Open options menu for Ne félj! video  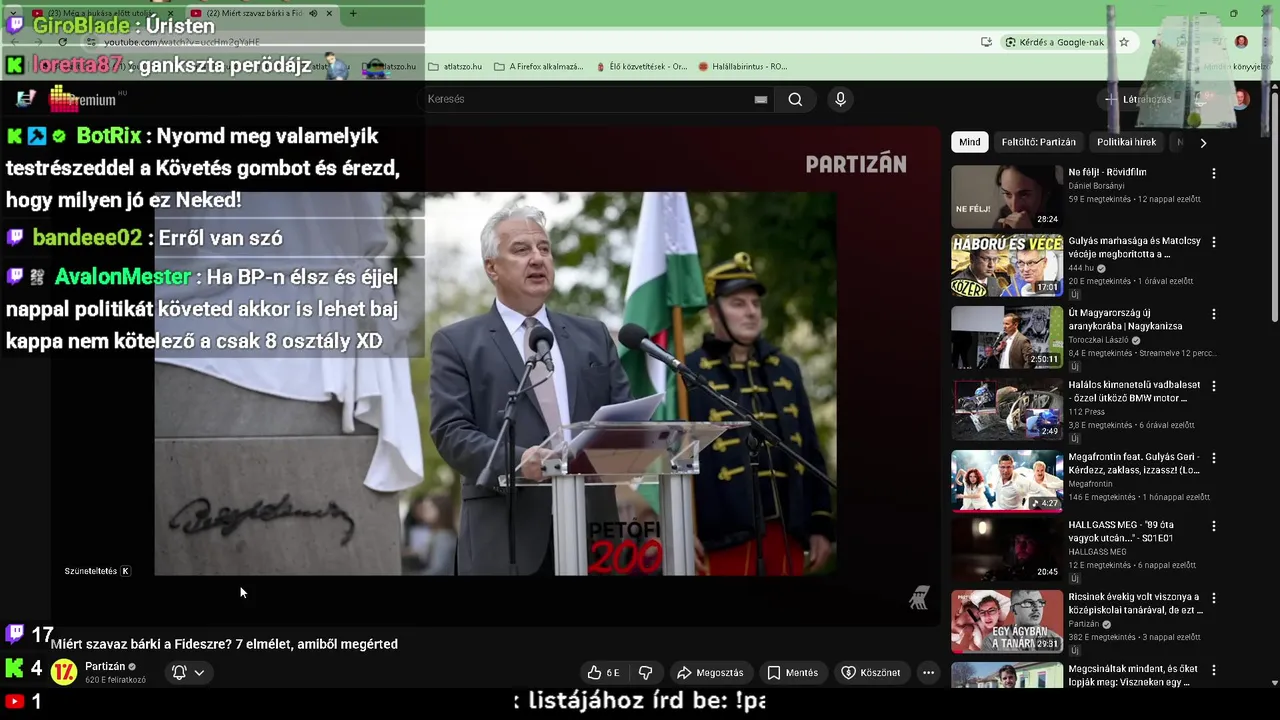1214,173
